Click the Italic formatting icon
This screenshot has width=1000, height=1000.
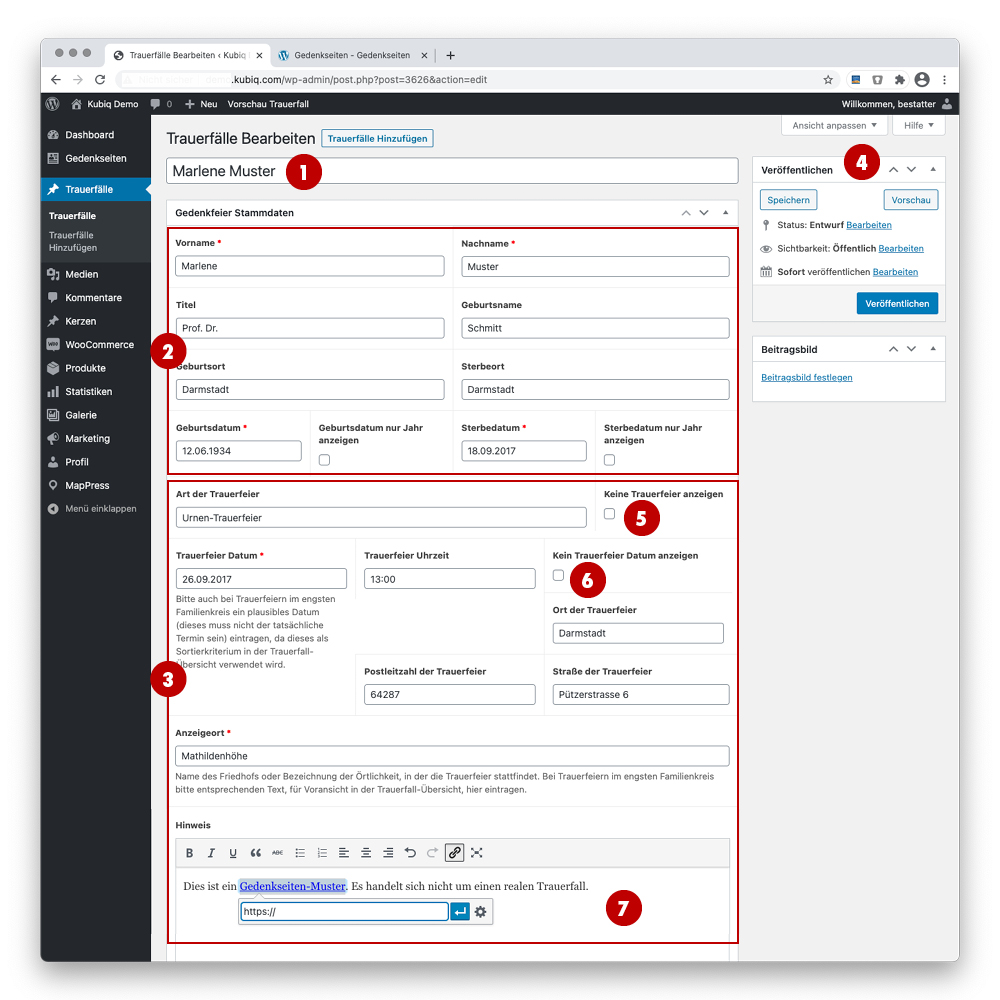coord(211,853)
